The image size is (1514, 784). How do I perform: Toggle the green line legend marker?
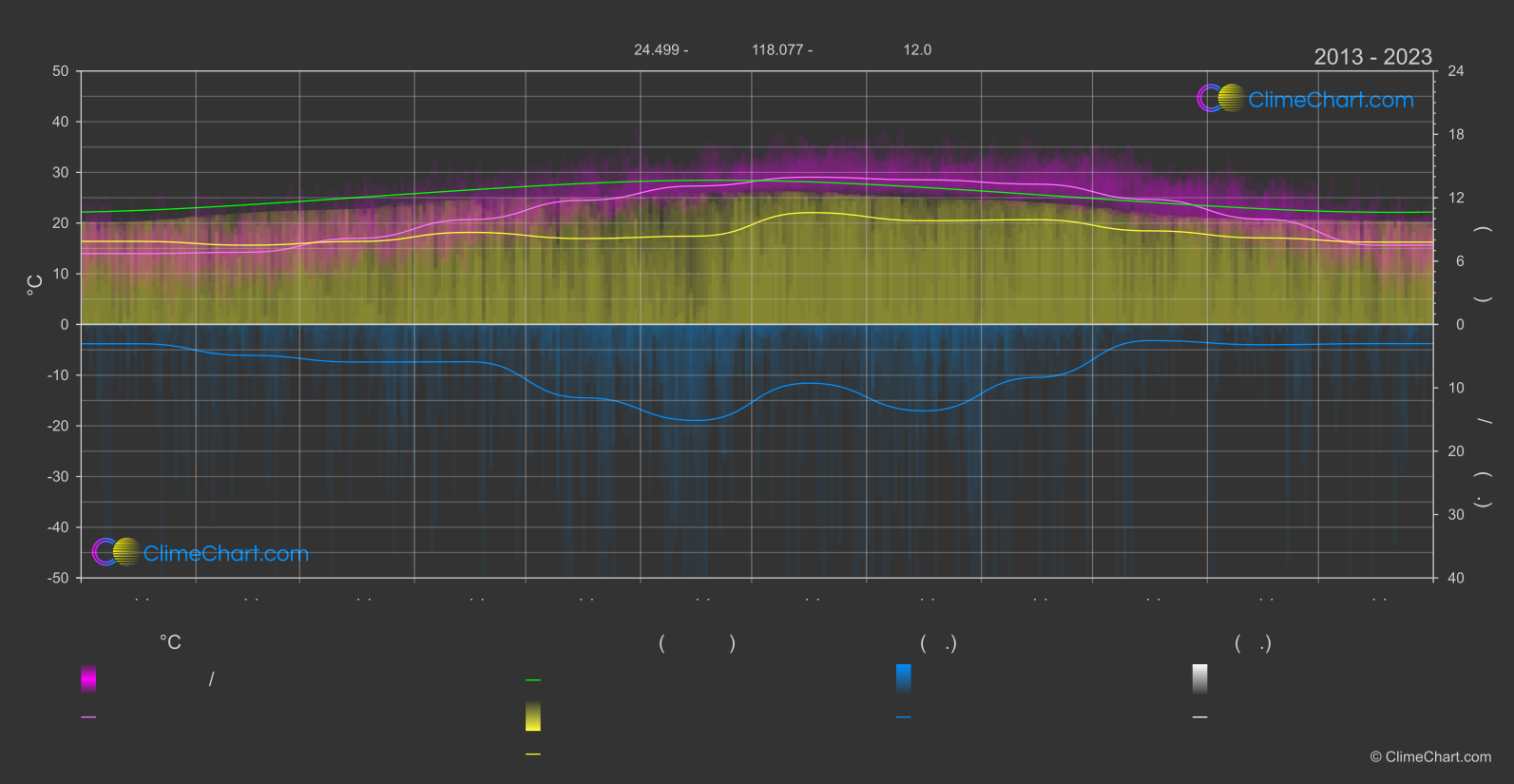point(533,680)
